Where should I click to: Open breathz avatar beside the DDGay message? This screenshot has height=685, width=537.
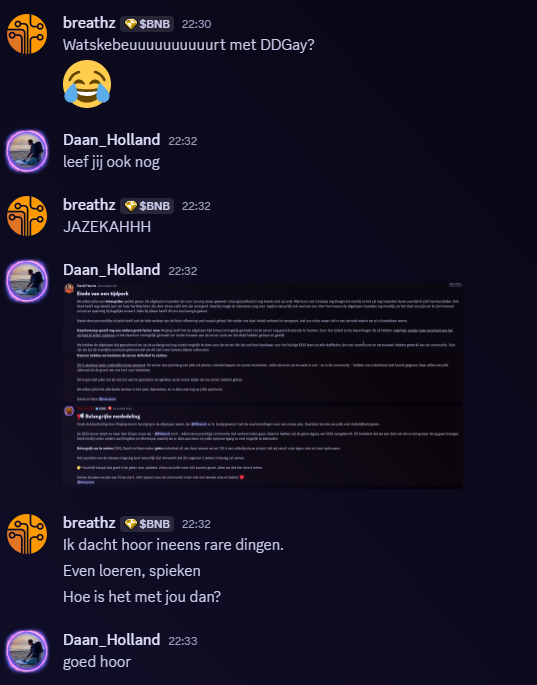(x=27, y=34)
